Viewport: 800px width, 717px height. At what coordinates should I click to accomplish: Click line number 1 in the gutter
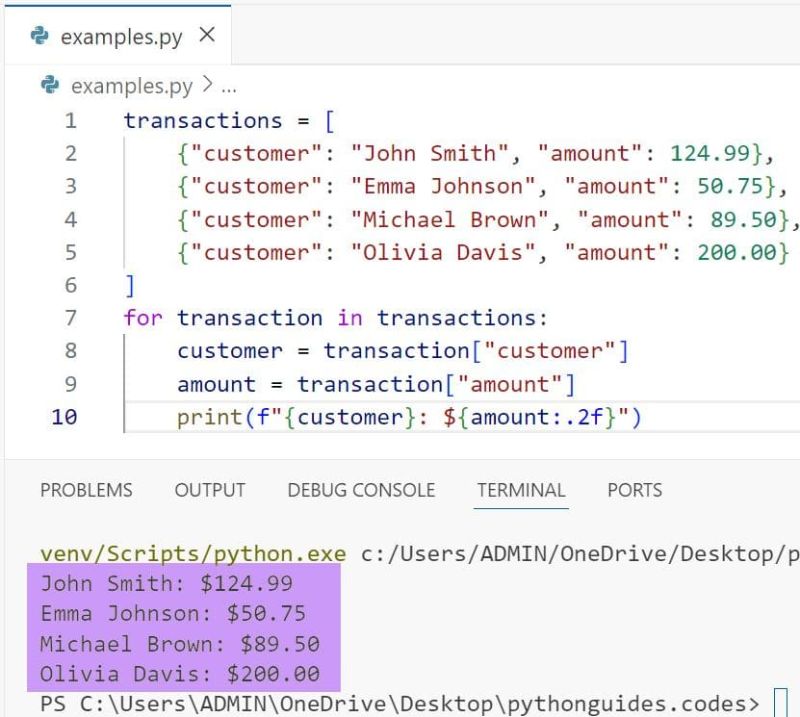coord(67,120)
